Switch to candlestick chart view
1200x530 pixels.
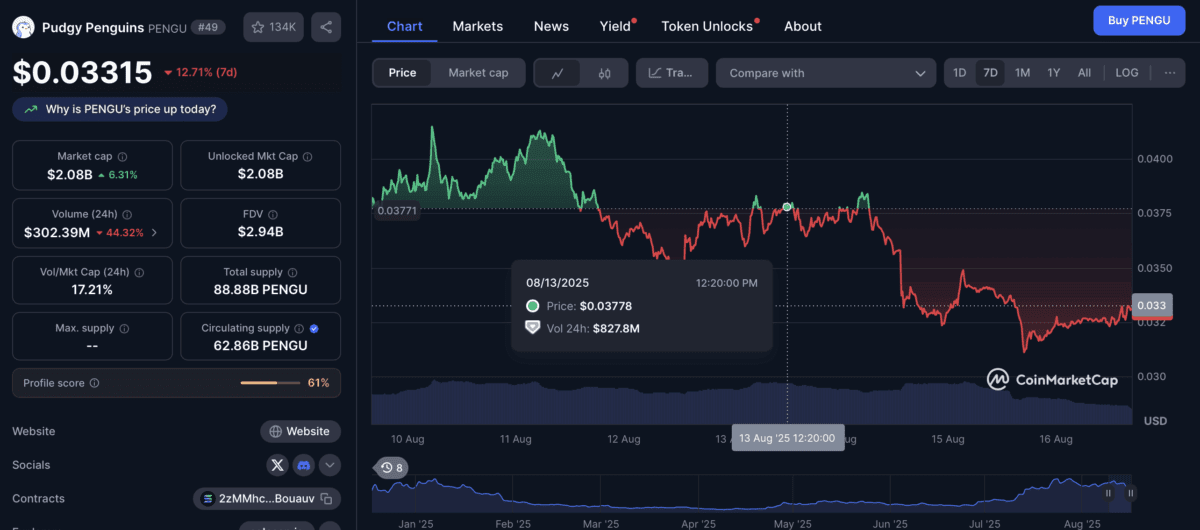[604, 73]
